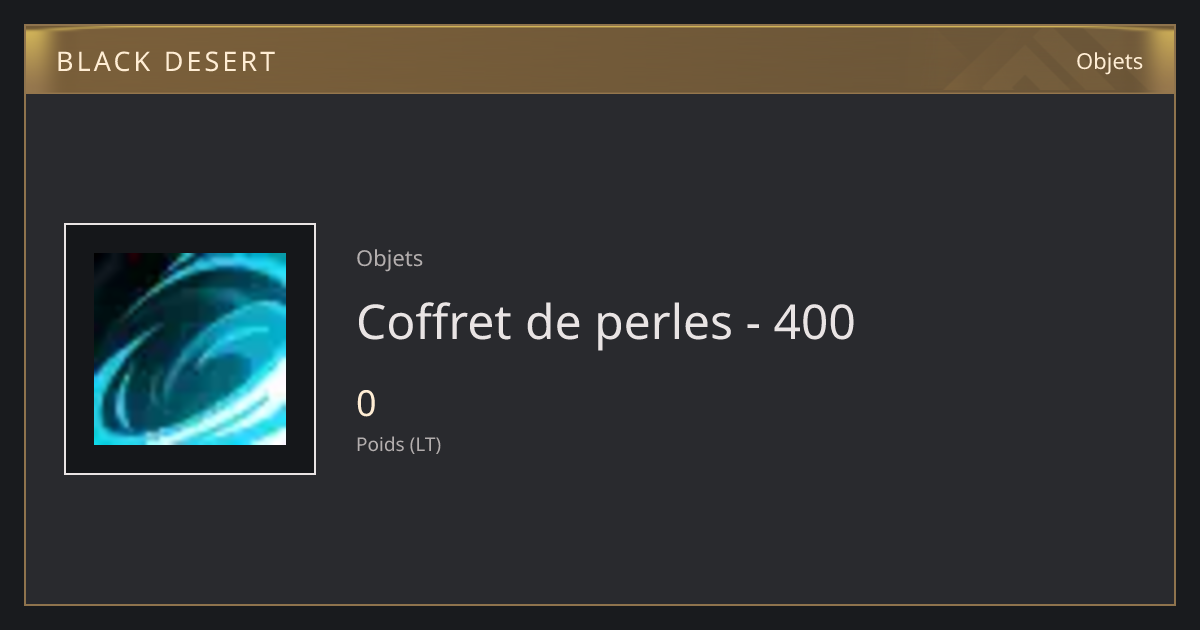The height and width of the screenshot is (630, 1200).
Task: Select the Coffret de perles - 400 title
Action: click(605, 322)
